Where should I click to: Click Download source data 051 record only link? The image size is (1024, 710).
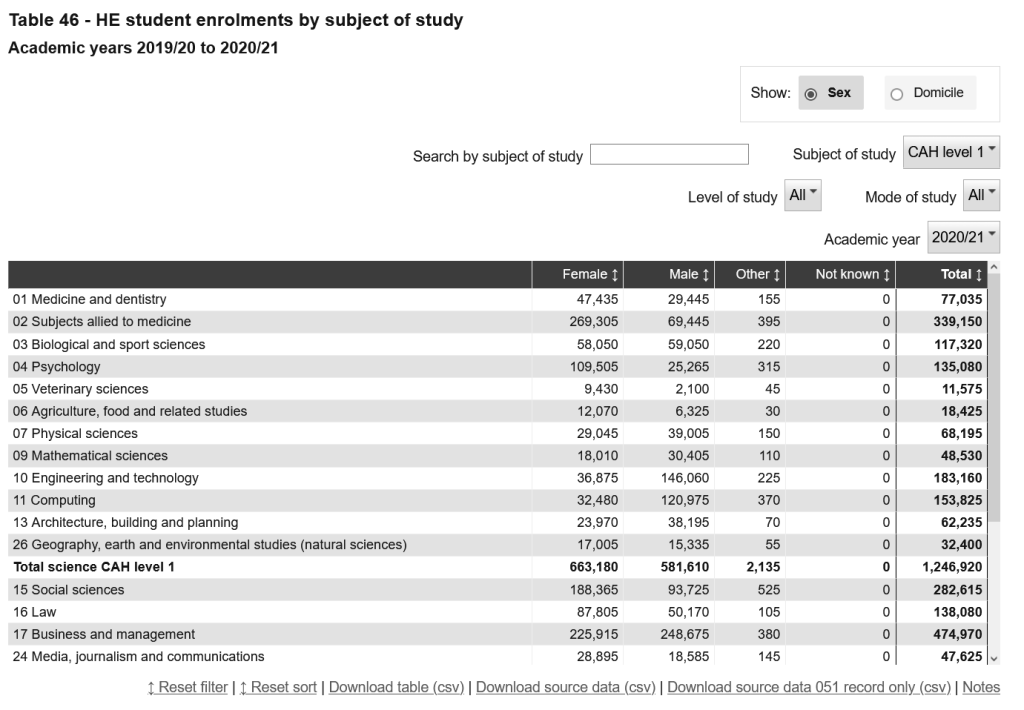click(808, 687)
